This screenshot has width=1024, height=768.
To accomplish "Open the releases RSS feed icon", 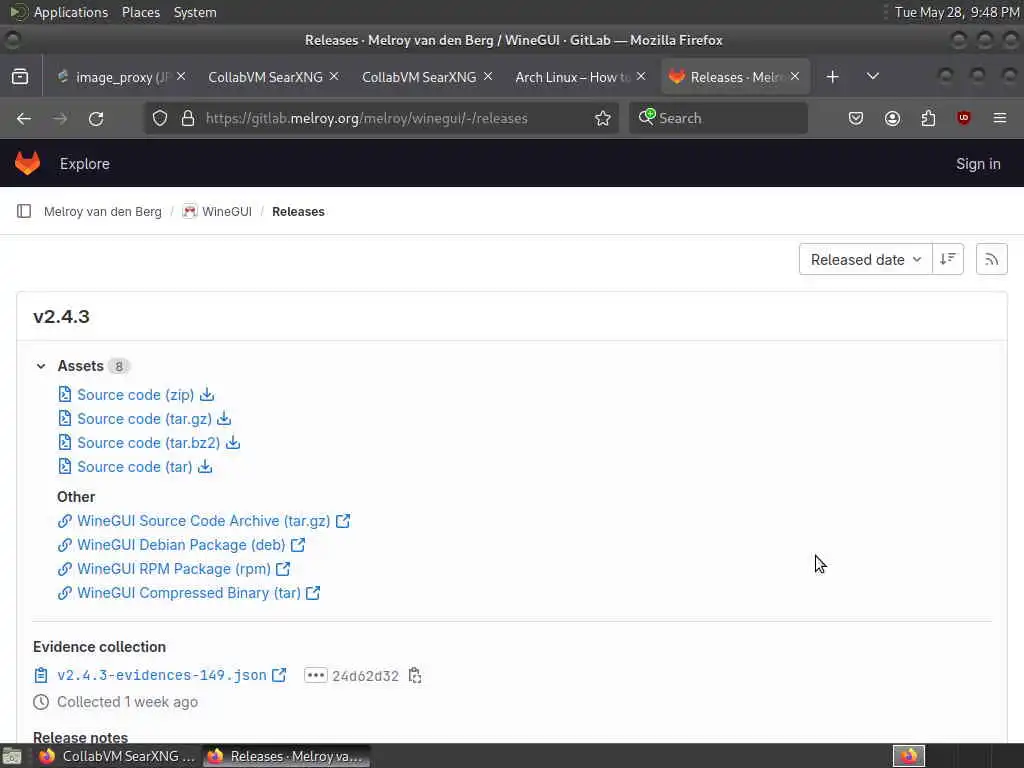I will [991, 259].
